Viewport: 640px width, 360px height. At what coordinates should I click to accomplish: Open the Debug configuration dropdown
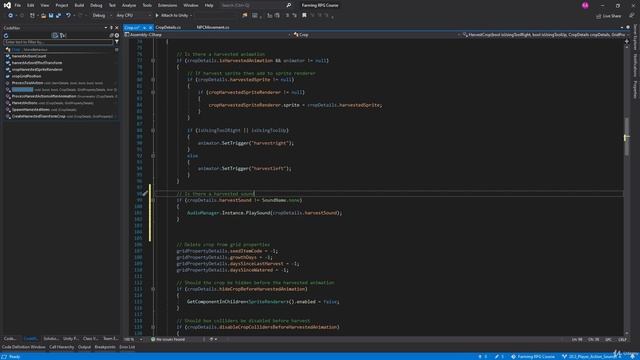(102, 16)
